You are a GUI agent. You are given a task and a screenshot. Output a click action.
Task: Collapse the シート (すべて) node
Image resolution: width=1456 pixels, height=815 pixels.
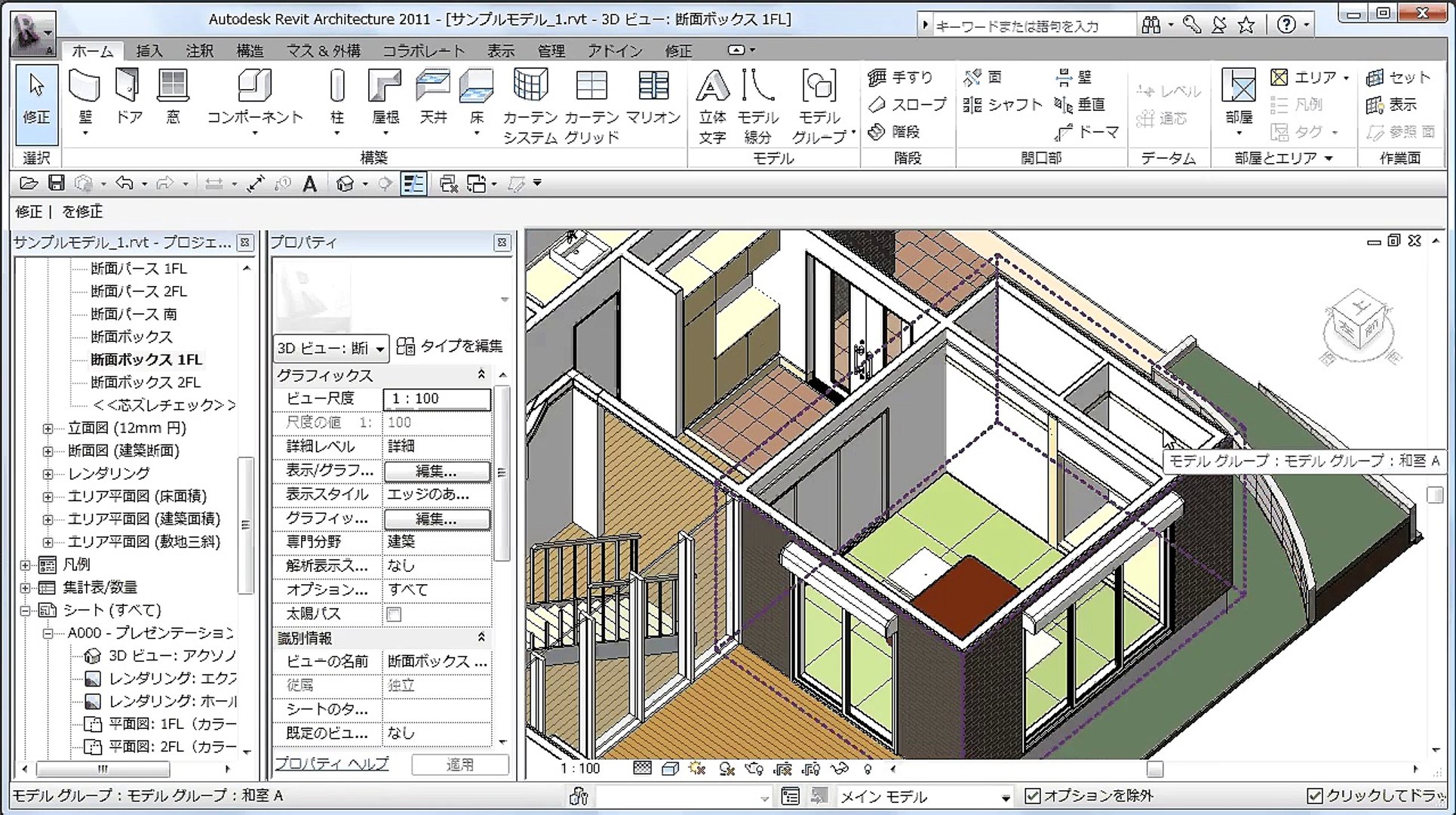pos(25,610)
